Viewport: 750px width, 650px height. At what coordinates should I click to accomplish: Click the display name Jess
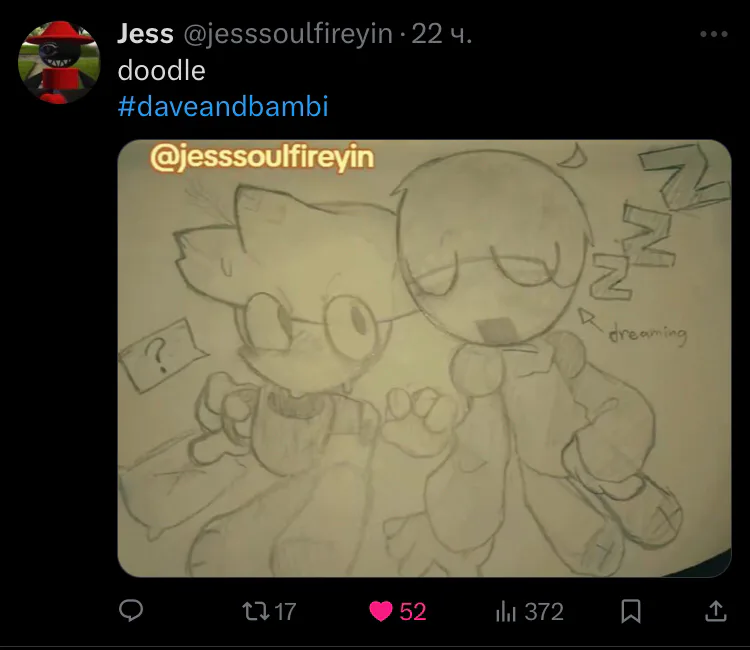tap(145, 34)
